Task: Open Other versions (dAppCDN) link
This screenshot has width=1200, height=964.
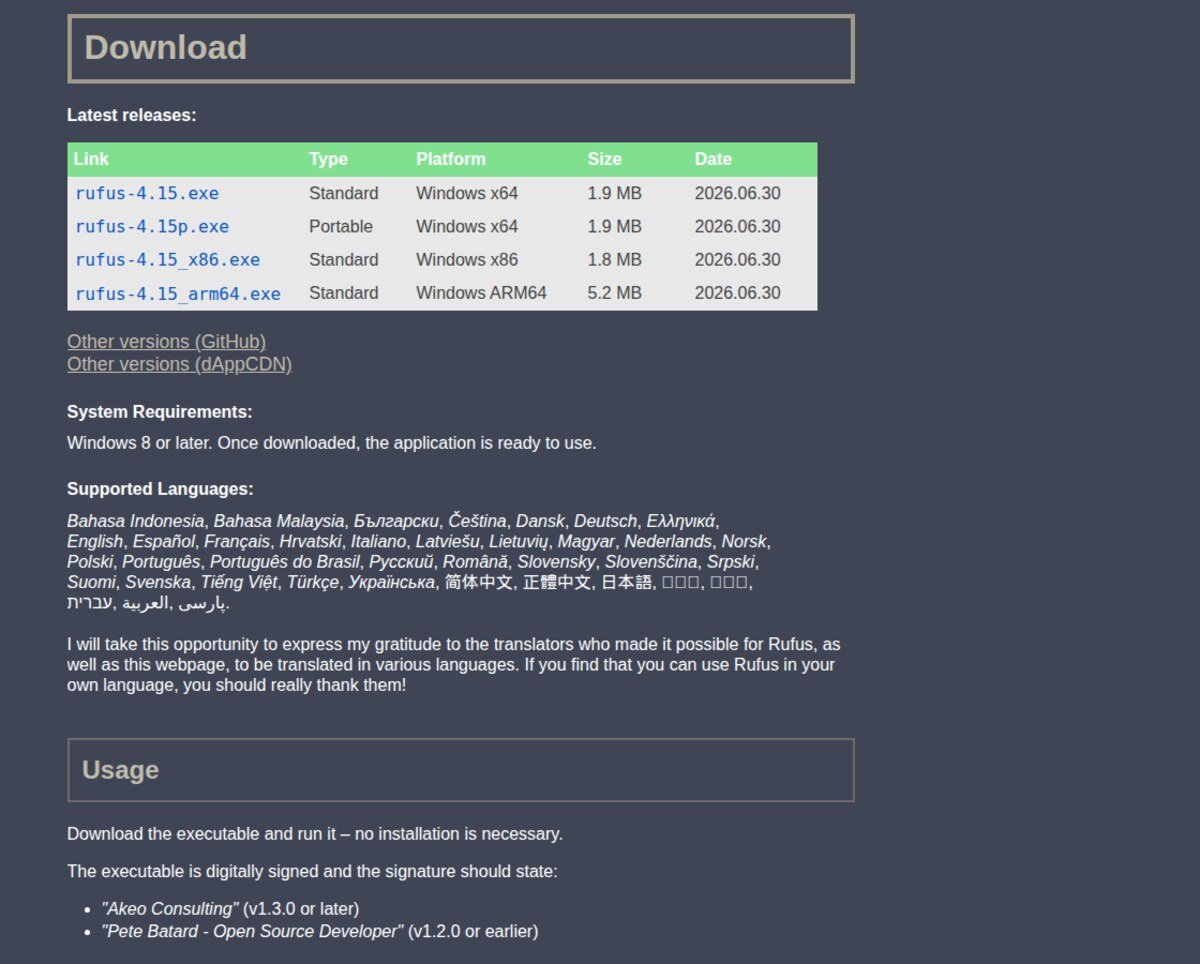Action: (x=179, y=364)
